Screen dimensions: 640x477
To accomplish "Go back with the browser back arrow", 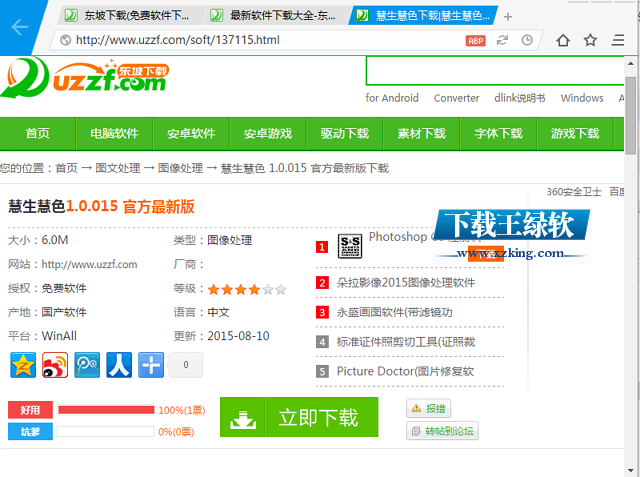I will coord(19,27).
